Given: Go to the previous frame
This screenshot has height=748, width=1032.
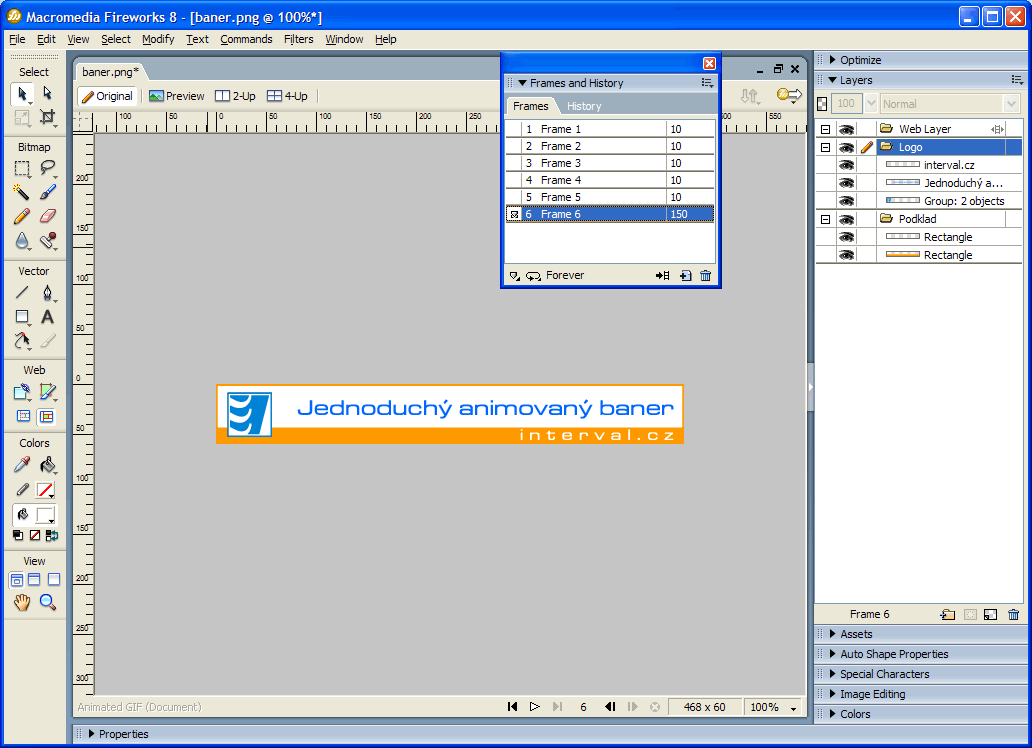Looking at the screenshot, I should coord(610,707).
